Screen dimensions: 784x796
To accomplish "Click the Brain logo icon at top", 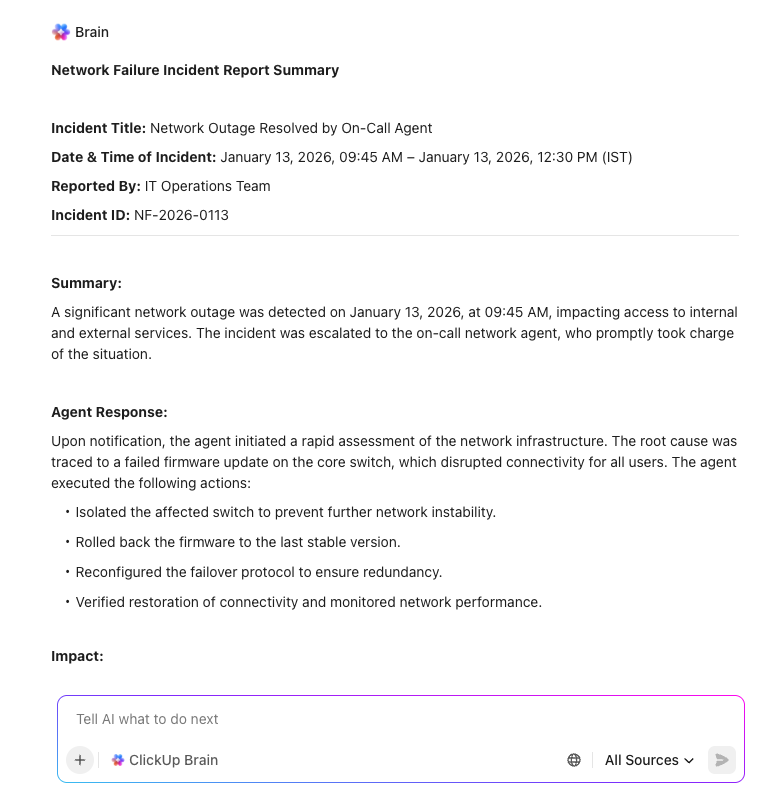I will (61, 32).
